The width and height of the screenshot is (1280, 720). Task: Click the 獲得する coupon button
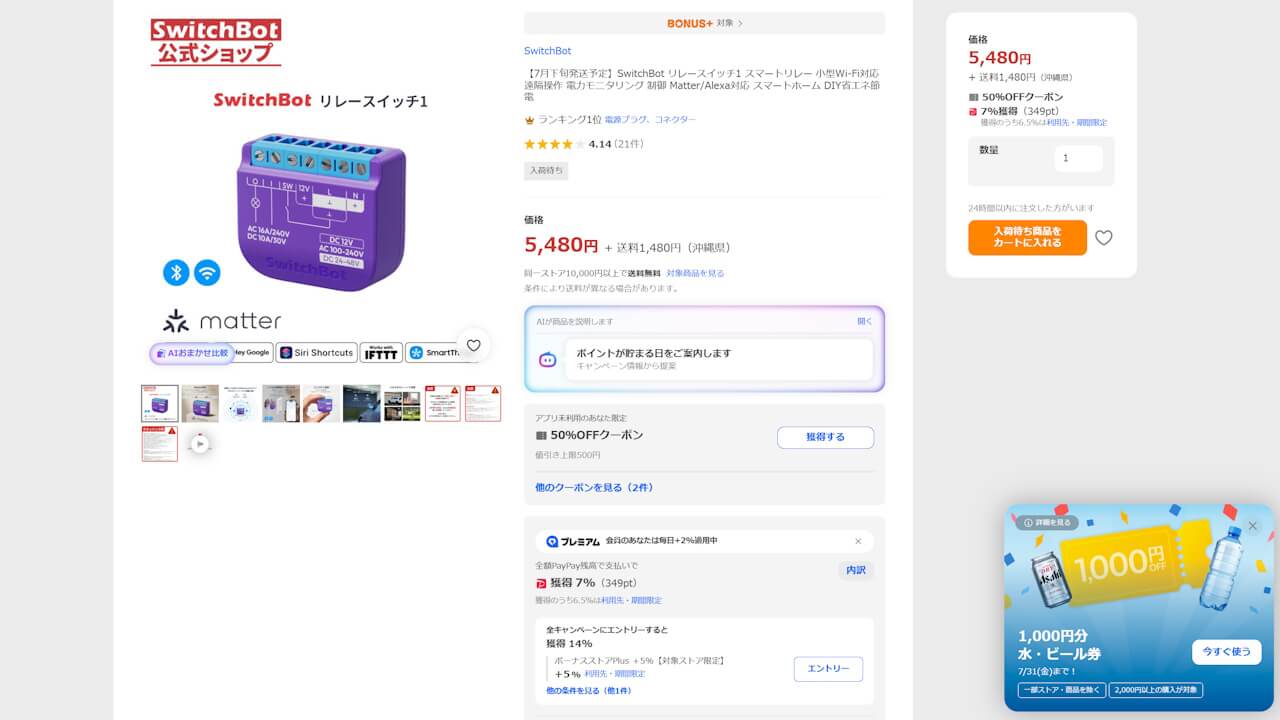[825, 437]
